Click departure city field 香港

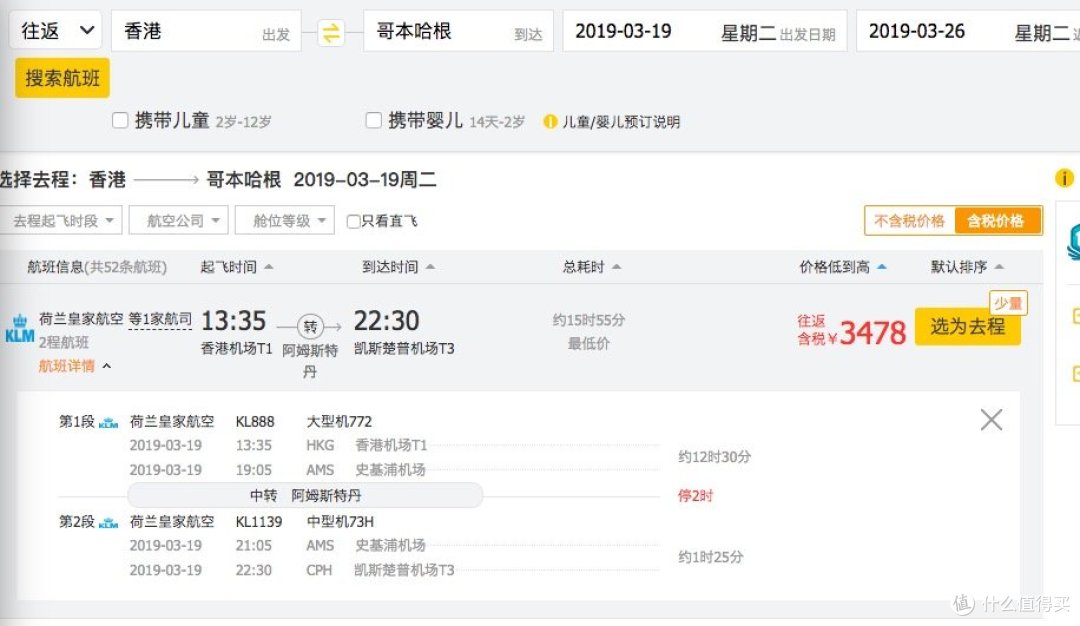click(x=206, y=31)
